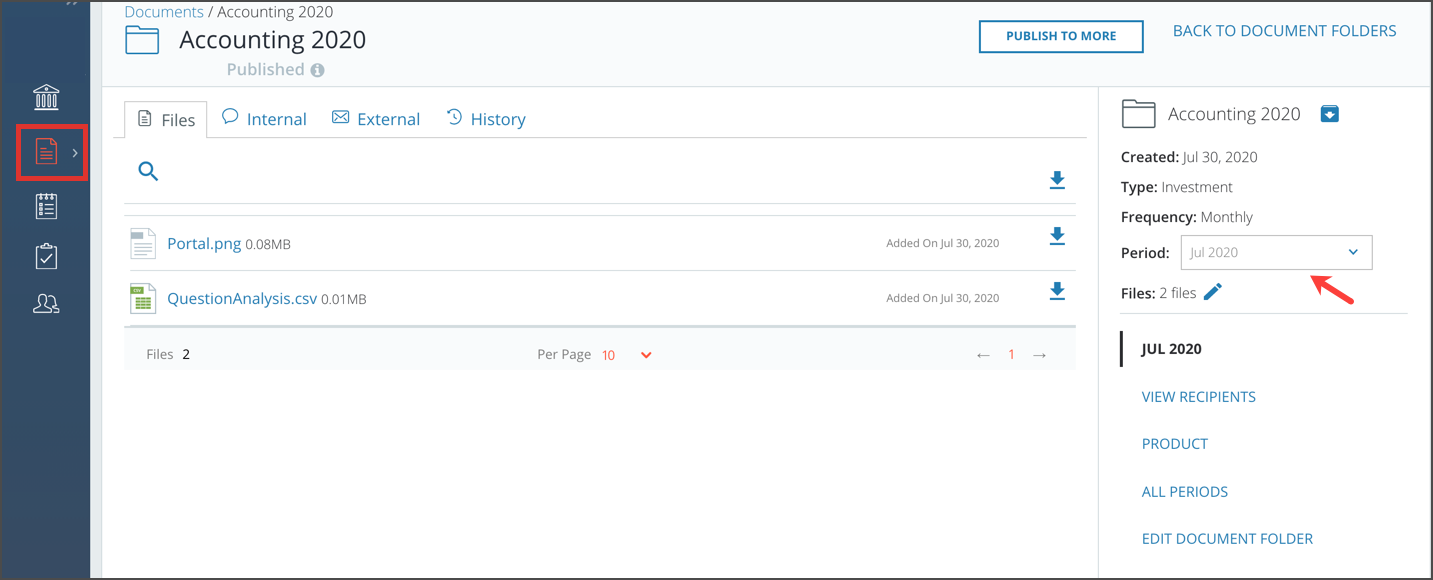1433x580 pixels.
Task: Click the search magnifier icon
Action: (x=148, y=171)
